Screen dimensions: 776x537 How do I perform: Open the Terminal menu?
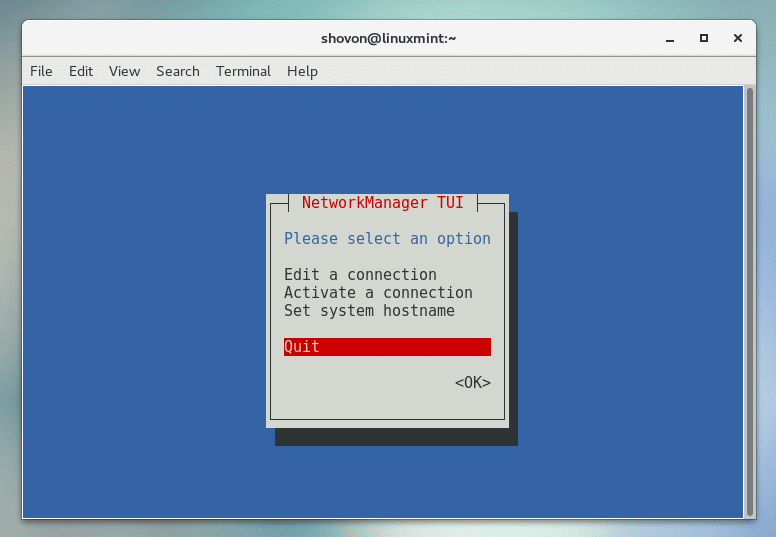pyautogui.click(x=243, y=71)
